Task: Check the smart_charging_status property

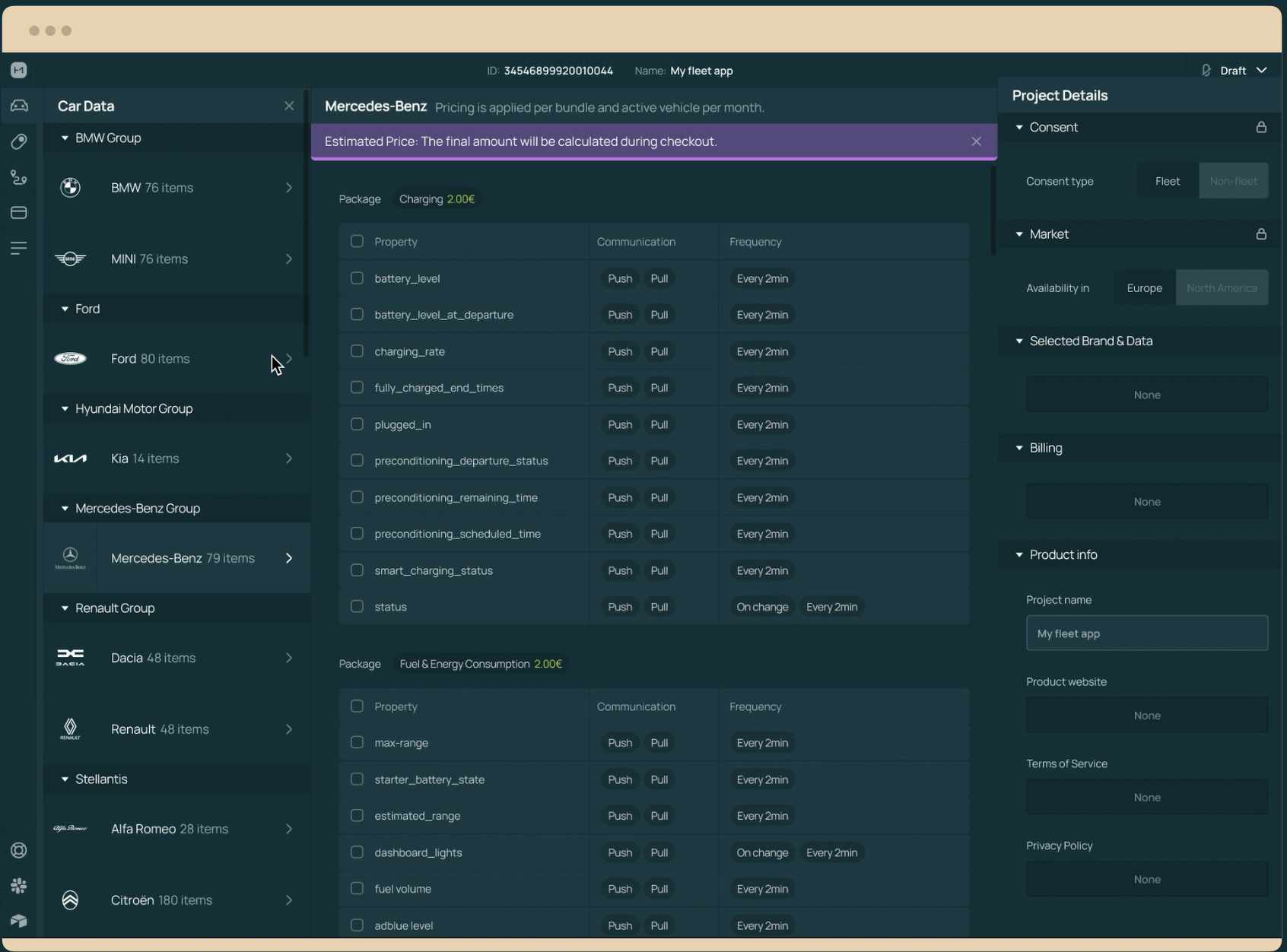Action: (x=357, y=570)
